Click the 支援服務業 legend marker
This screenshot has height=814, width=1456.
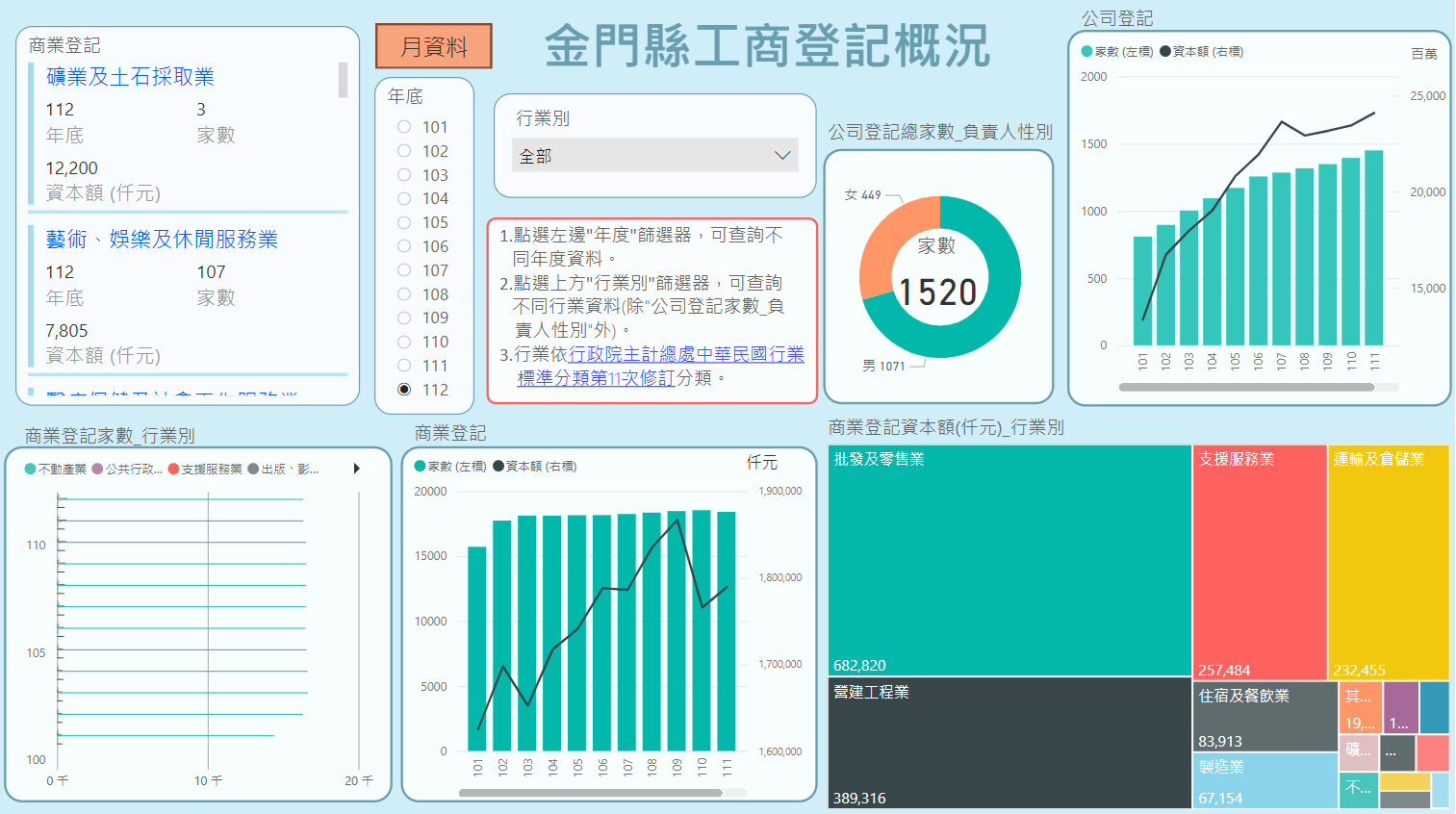(173, 470)
